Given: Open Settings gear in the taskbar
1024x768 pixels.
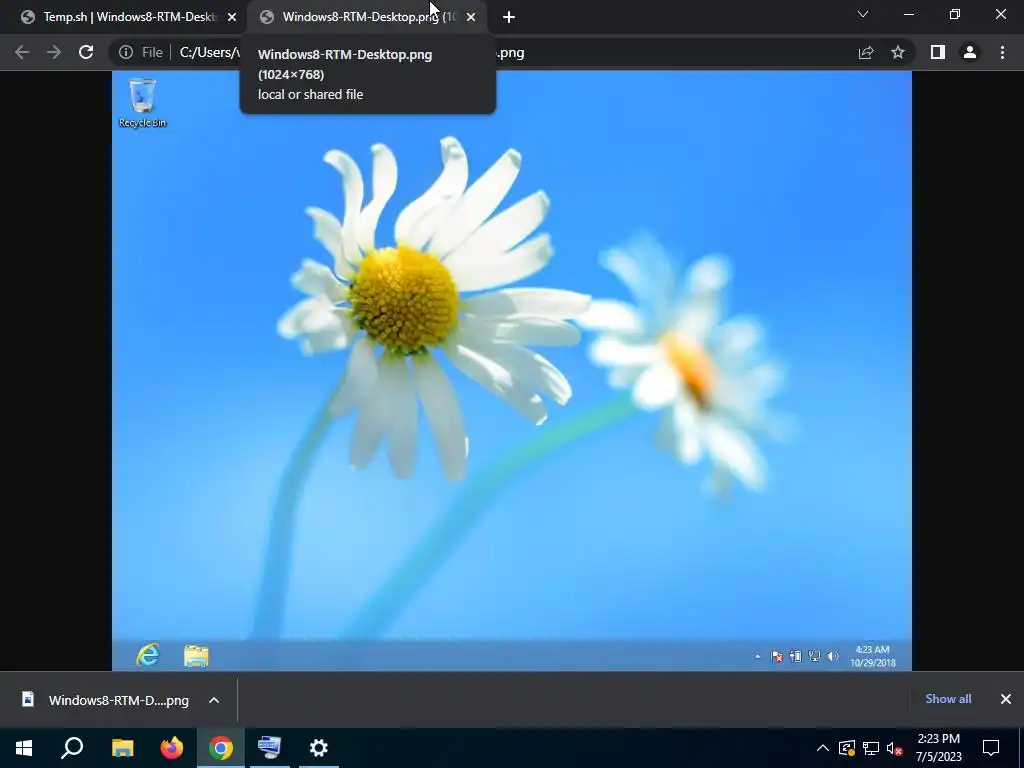Looking at the screenshot, I should click(319, 748).
